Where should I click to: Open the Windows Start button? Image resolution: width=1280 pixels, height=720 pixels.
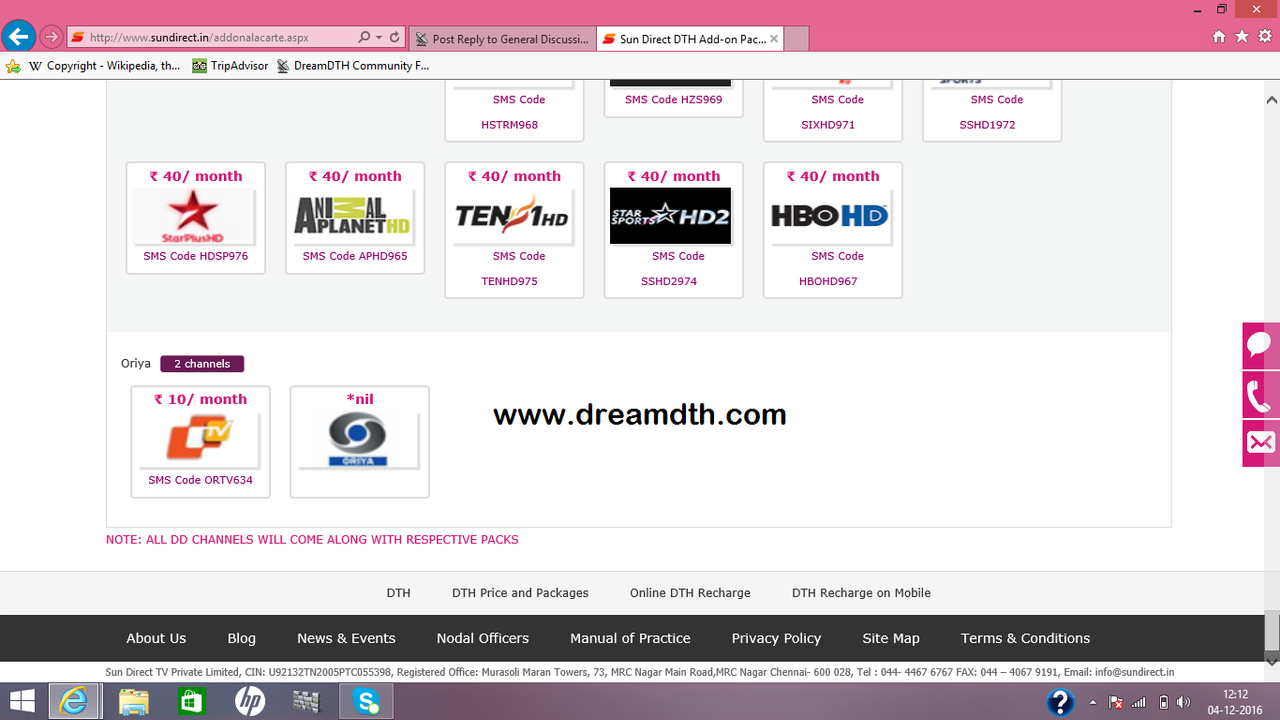(x=22, y=701)
